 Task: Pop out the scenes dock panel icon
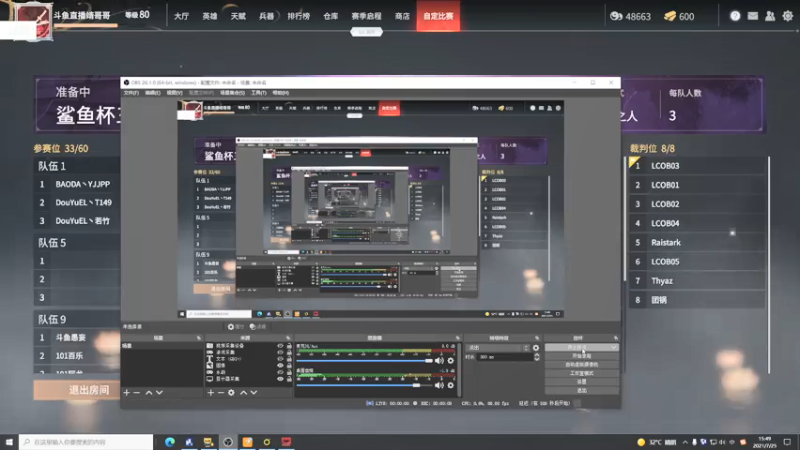tap(199, 338)
